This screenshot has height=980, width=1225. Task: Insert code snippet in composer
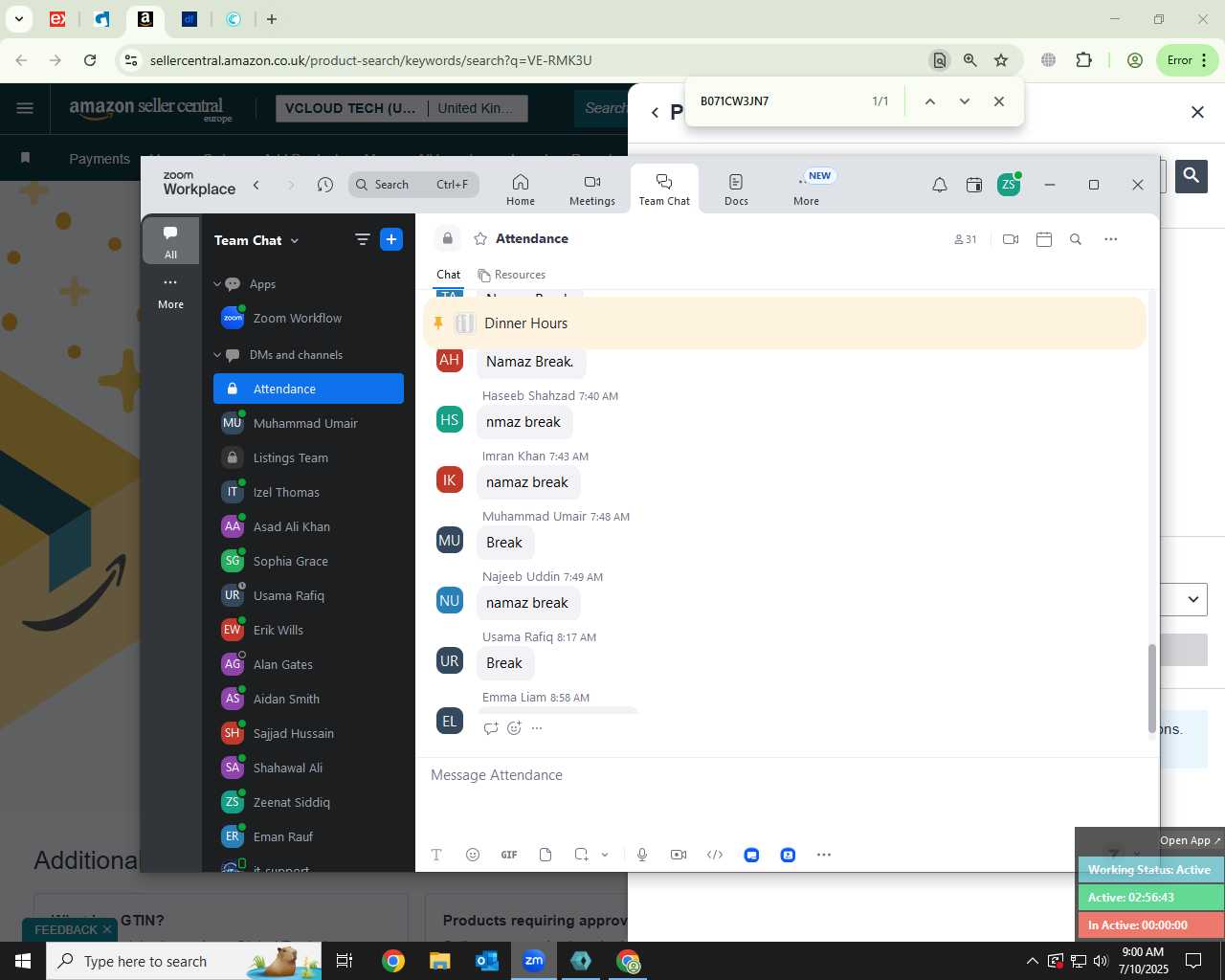click(x=715, y=855)
